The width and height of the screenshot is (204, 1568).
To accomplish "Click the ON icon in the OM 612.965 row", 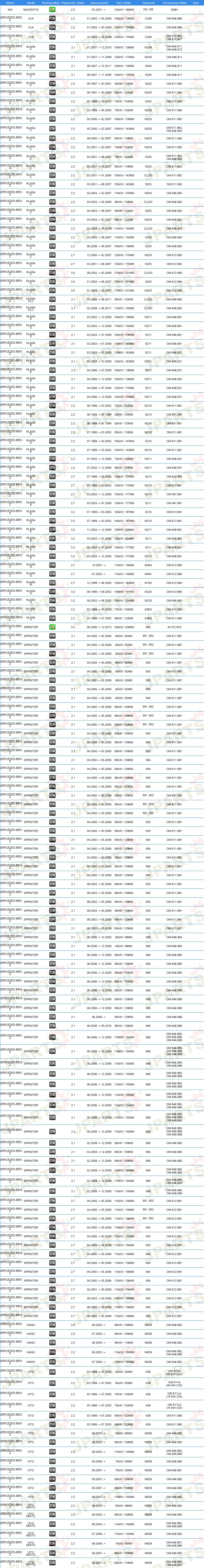I will 52,565.
